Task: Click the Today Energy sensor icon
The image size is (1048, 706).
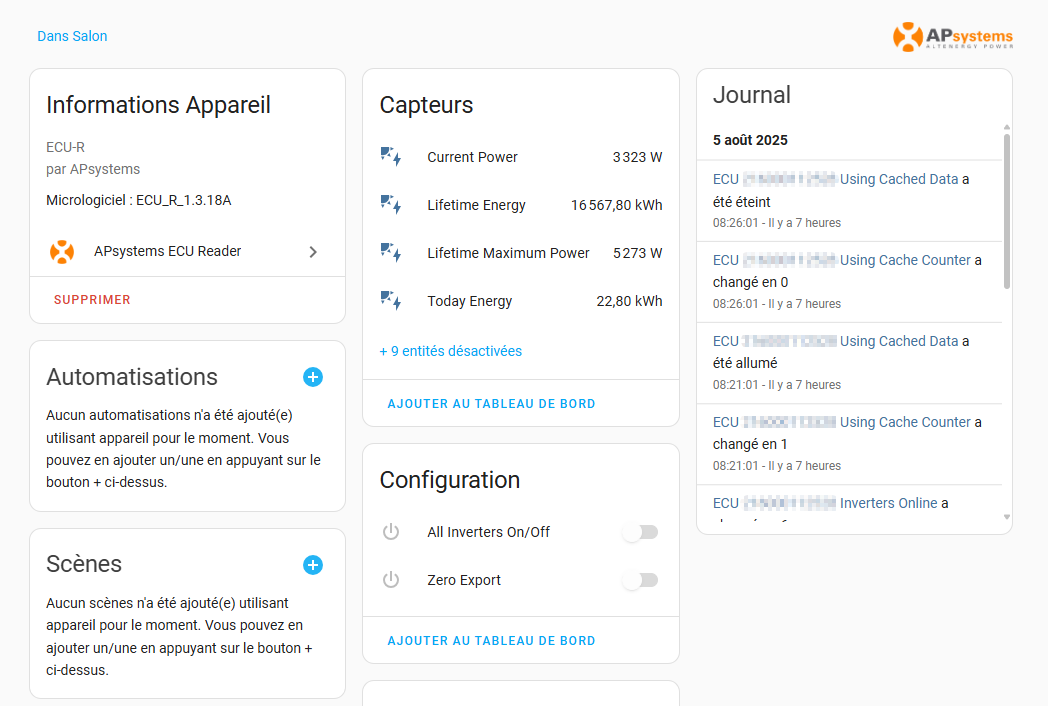Action: click(391, 302)
